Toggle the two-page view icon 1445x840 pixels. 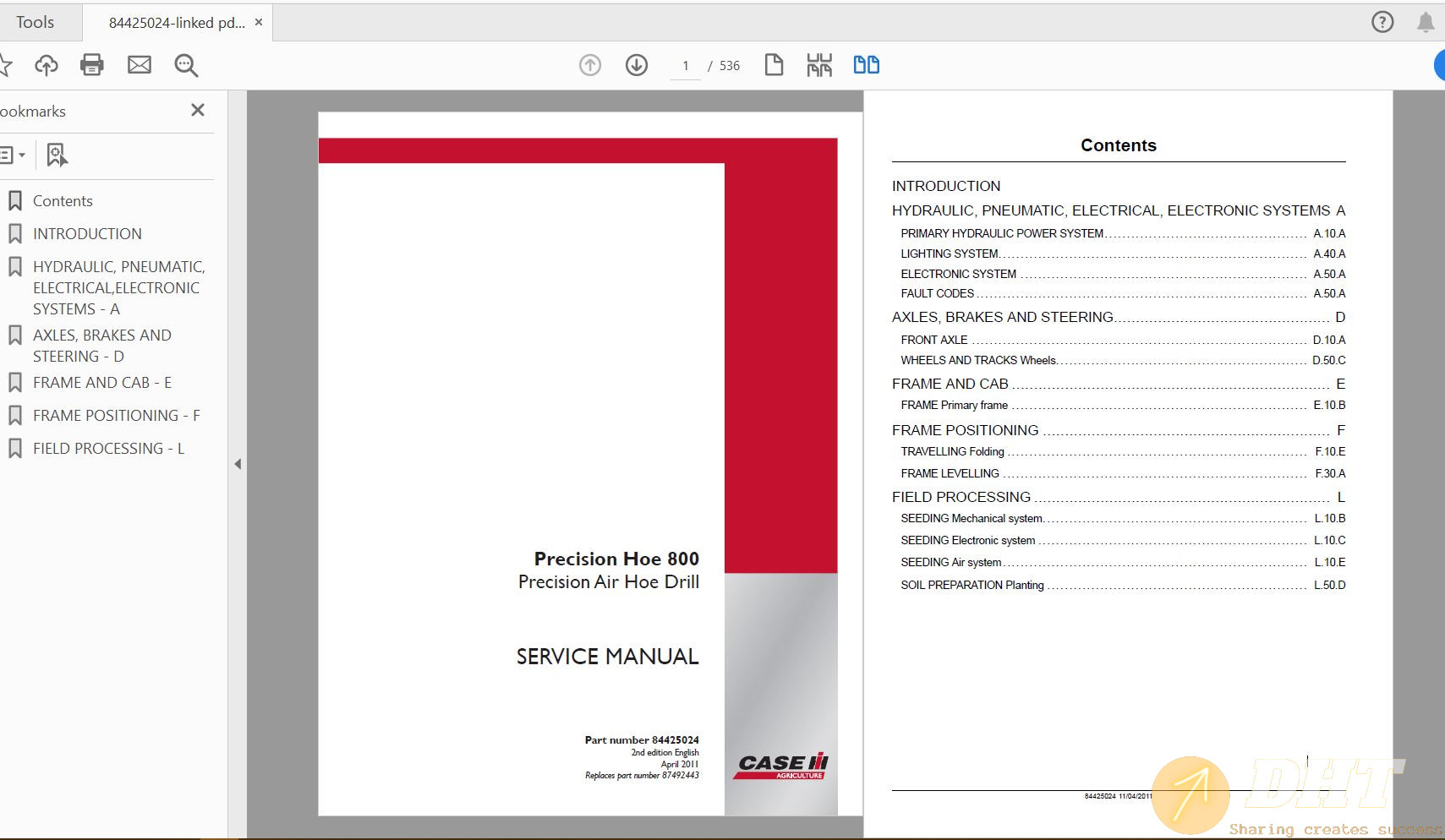point(867,65)
